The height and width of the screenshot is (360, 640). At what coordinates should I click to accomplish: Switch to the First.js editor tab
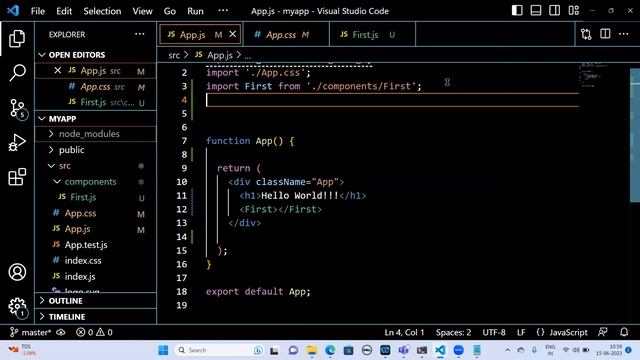point(372,35)
